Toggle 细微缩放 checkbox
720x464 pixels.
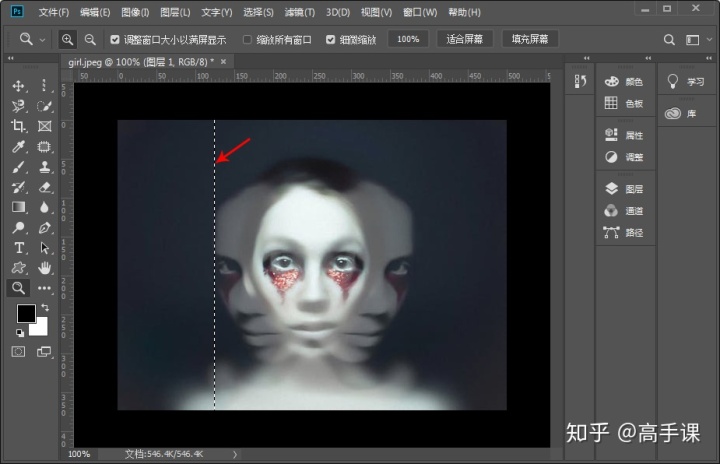[x=330, y=40]
